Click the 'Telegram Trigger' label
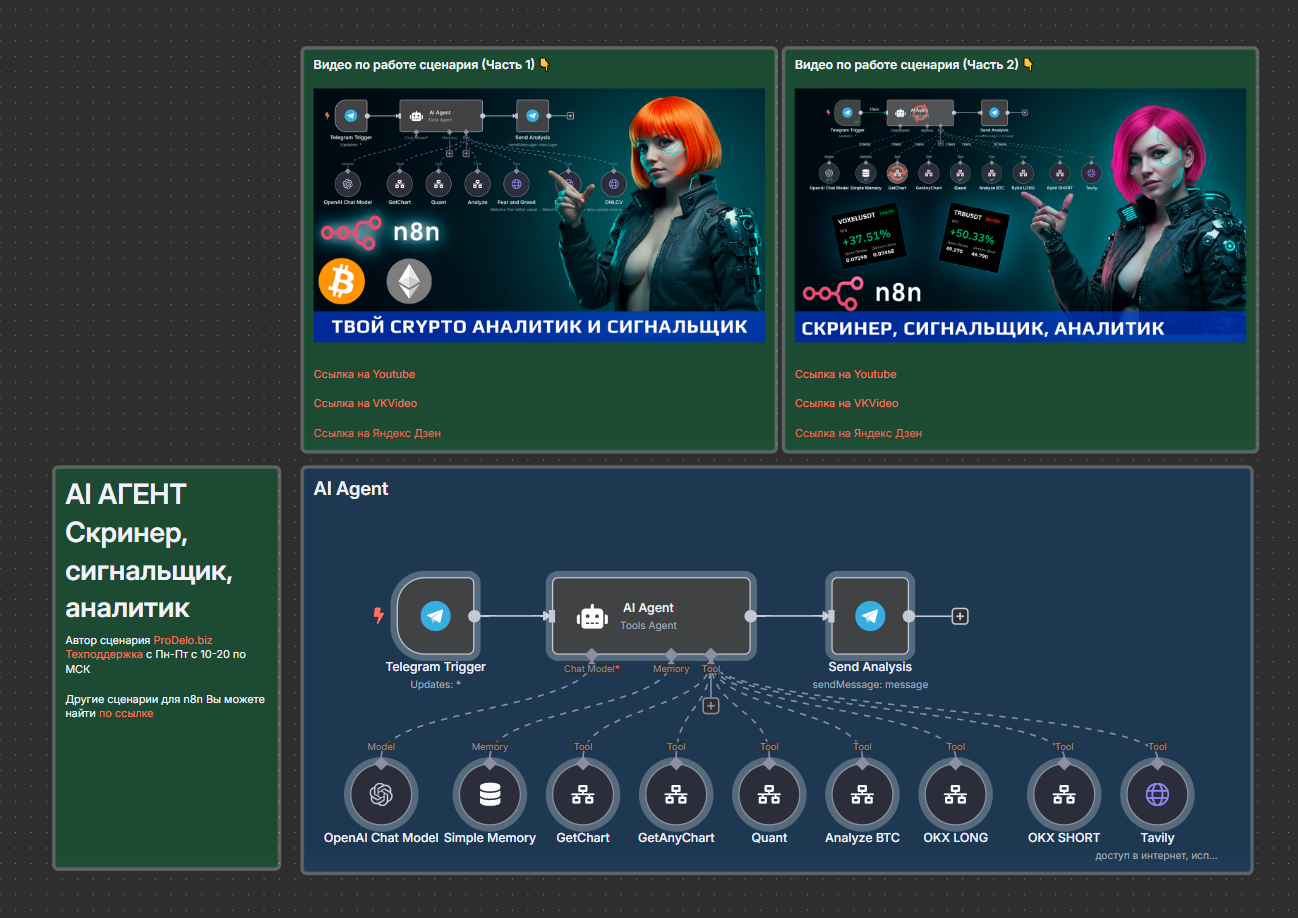Image resolution: width=1298 pixels, height=918 pixels. tap(436, 667)
